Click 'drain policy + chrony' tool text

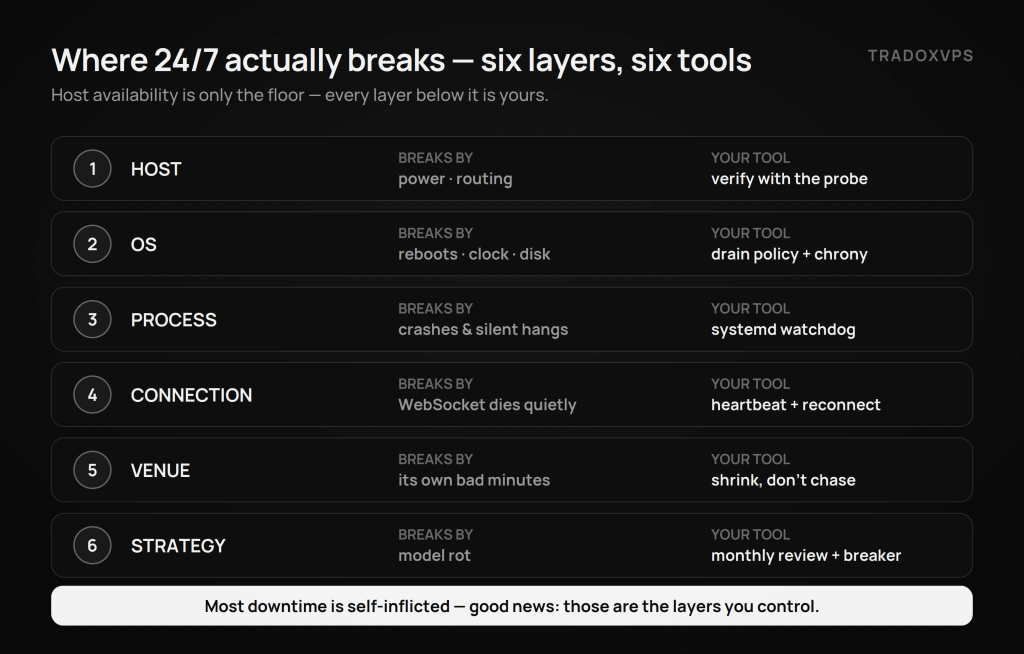tap(790, 254)
